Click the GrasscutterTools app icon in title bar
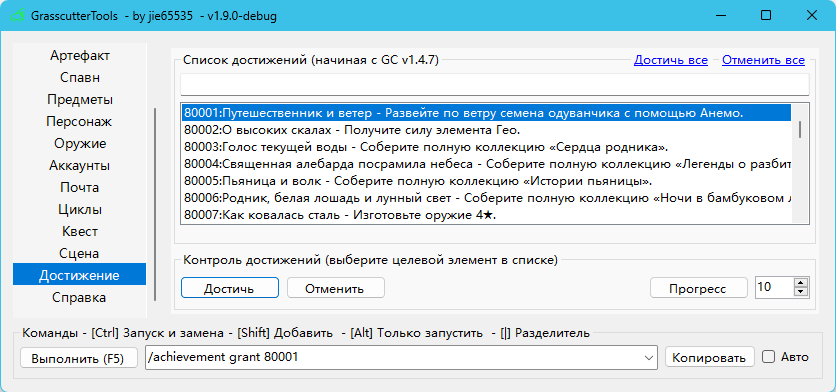The height and width of the screenshot is (392, 836). coord(18,15)
